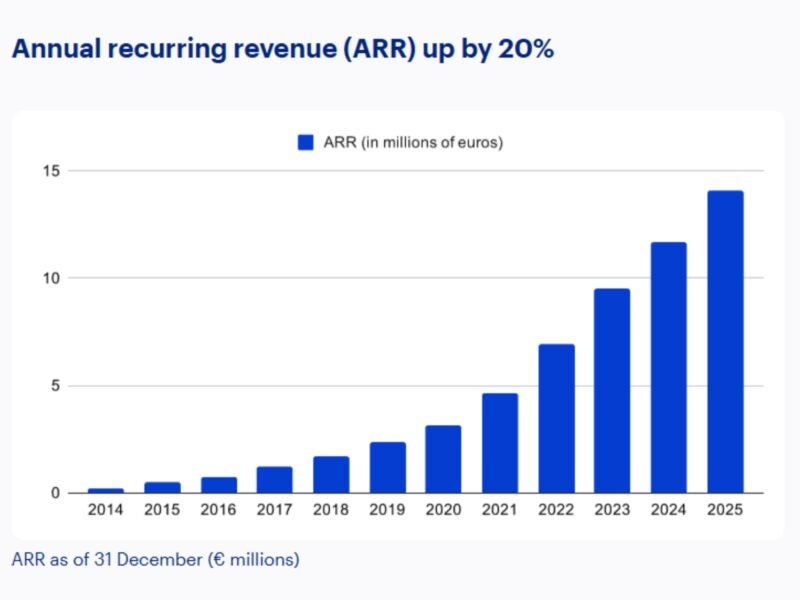Select the 2015 bar in the chart

tap(162, 488)
